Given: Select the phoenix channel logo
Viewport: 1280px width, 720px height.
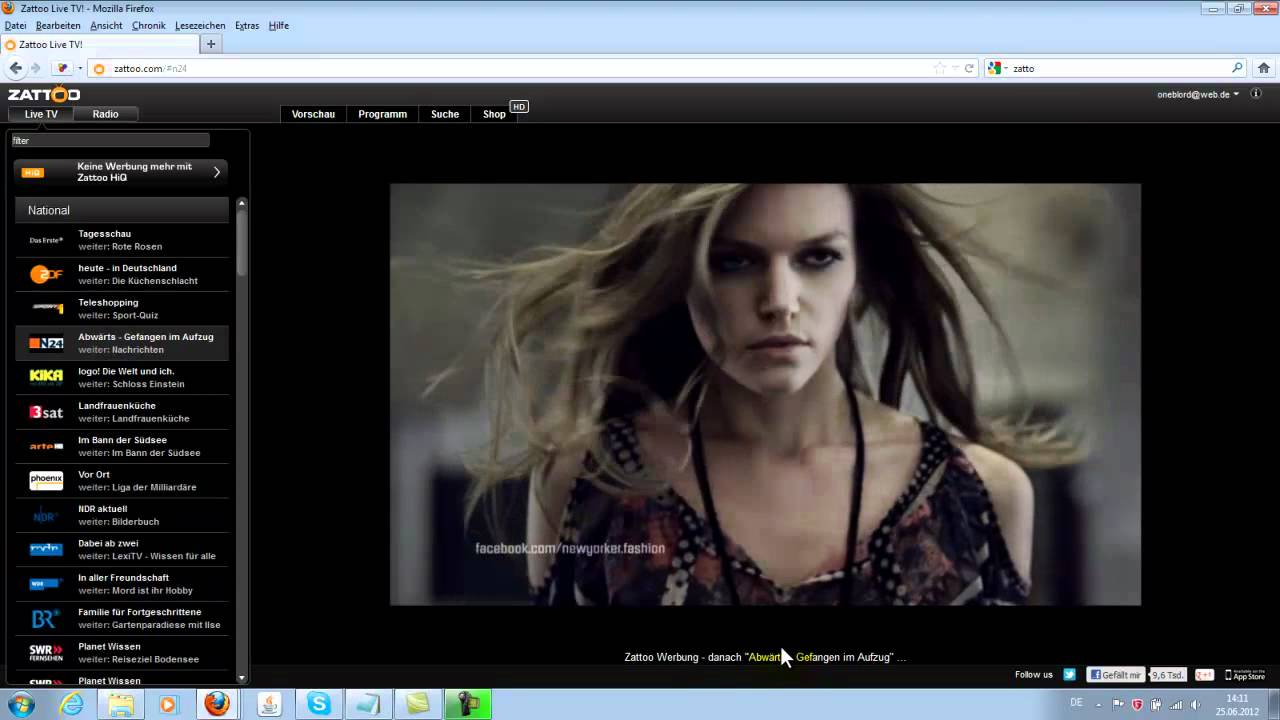Looking at the screenshot, I should coord(46,481).
